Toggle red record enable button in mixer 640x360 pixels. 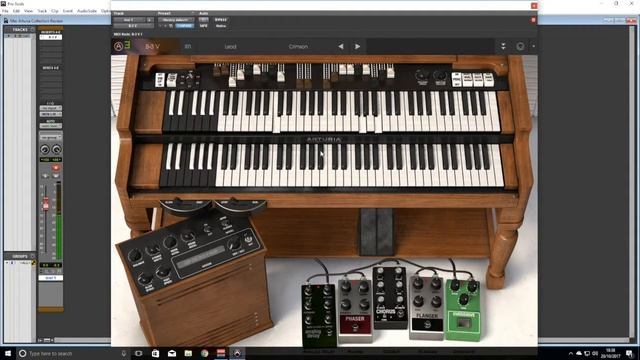pyautogui.click(x=56, y=168)
